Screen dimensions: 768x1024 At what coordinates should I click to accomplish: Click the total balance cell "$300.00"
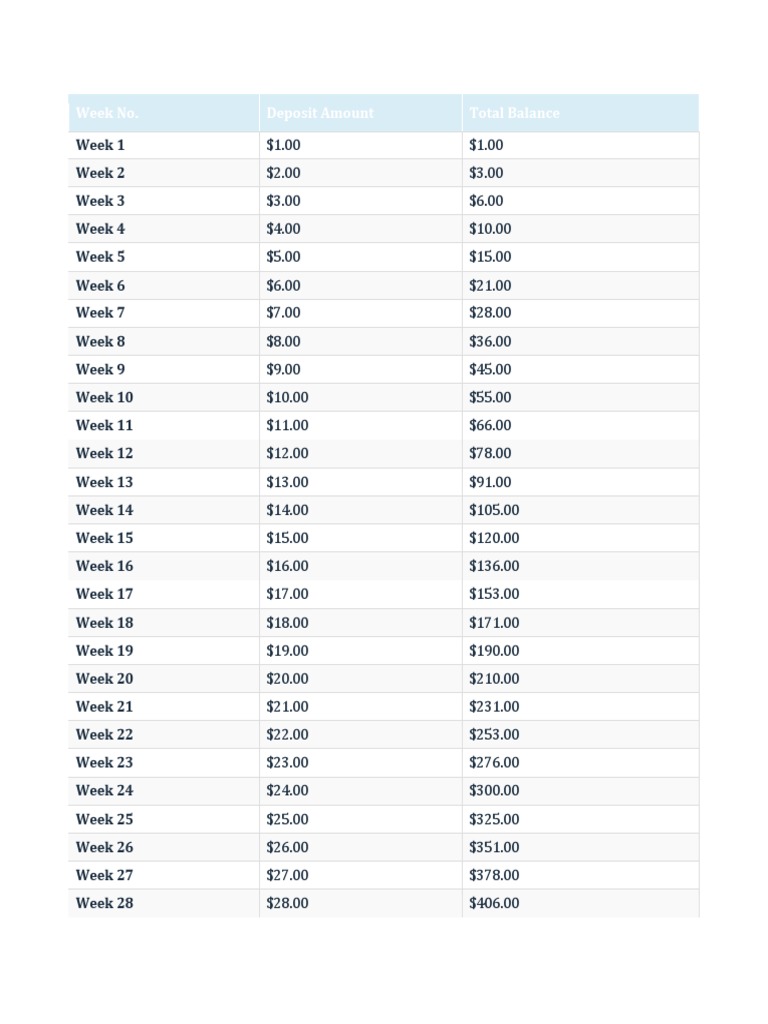coord(494,790)
